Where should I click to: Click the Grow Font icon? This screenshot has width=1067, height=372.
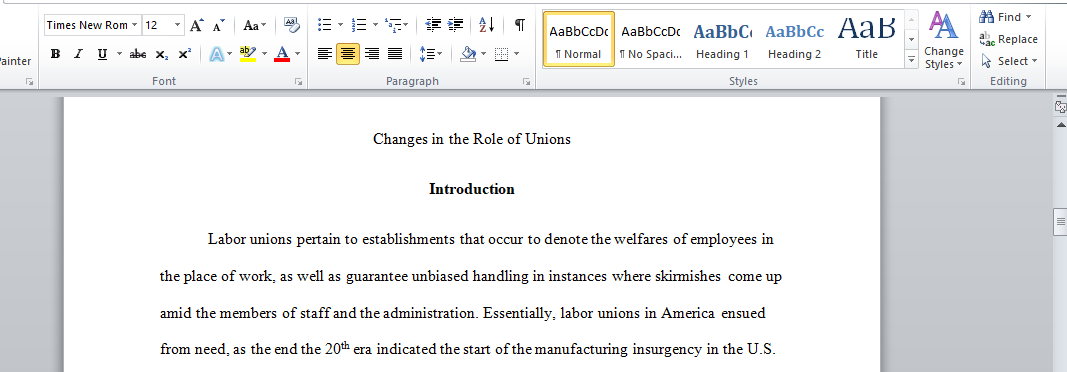(197, 26)
